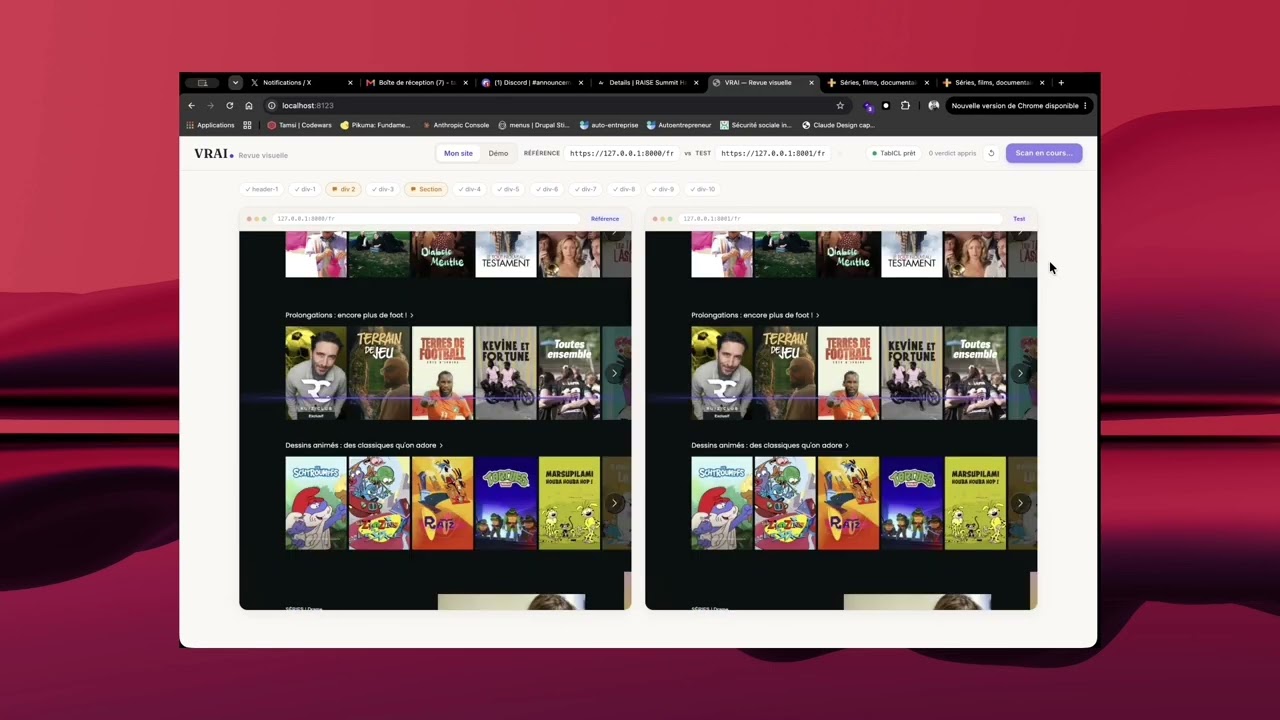Image resolution: width=1280 pixels, height=720 pixels.
Task: Click the Scan en cours button
Action: (x=1044, y=153)
